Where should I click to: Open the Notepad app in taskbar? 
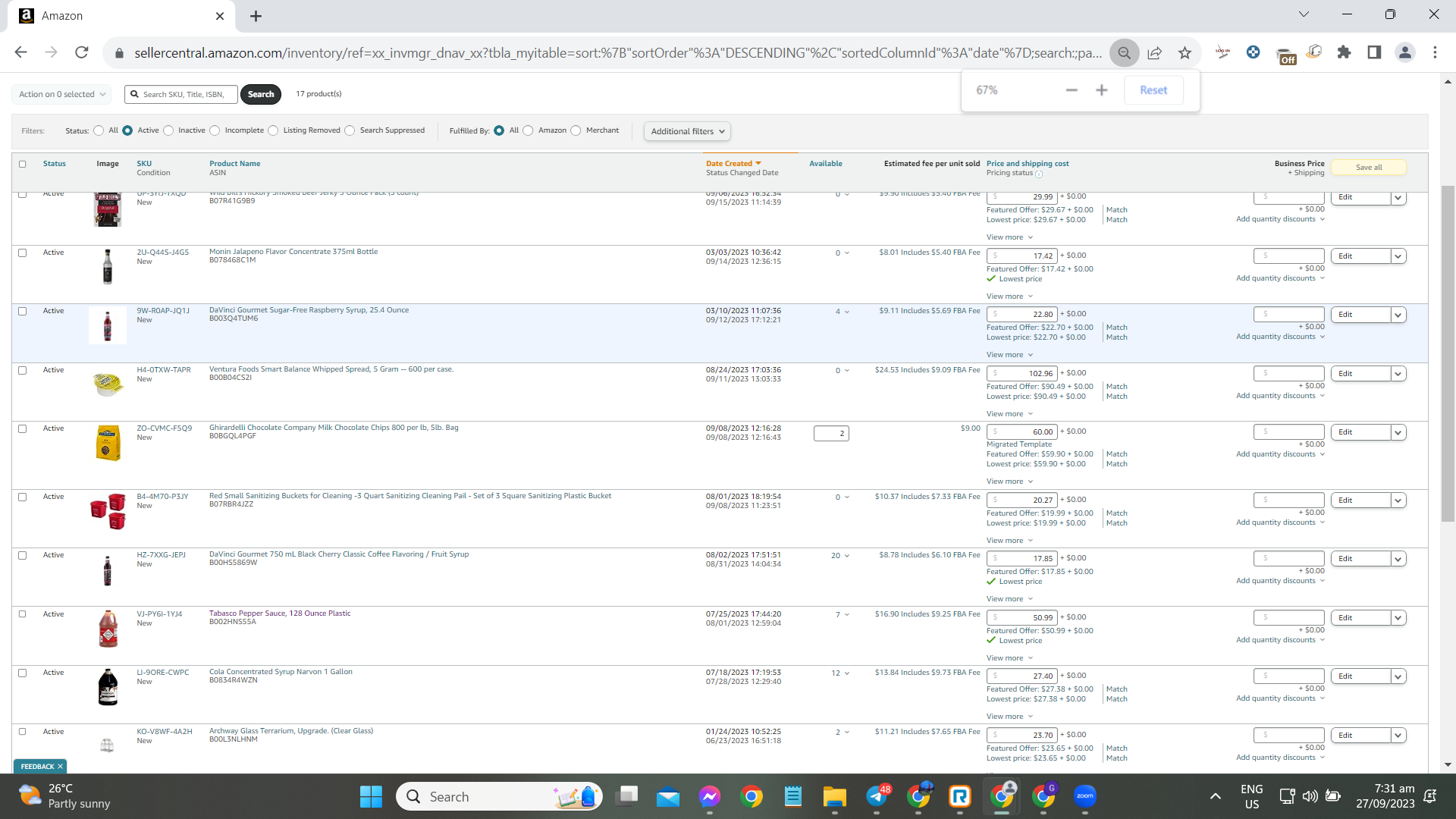[793, 796]
